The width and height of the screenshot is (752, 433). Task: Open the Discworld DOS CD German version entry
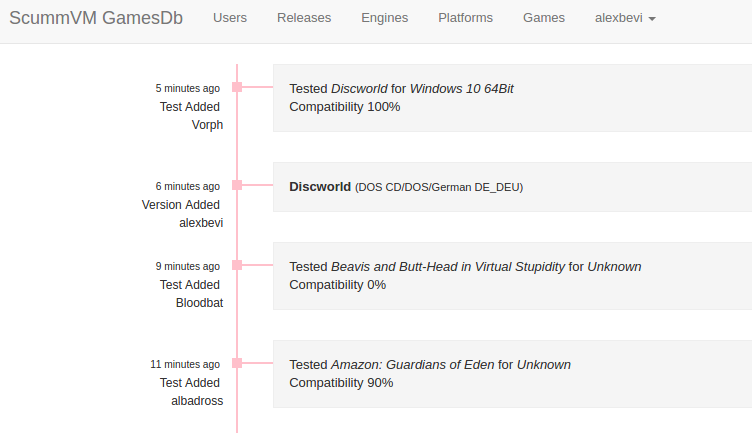coord(512,187)
